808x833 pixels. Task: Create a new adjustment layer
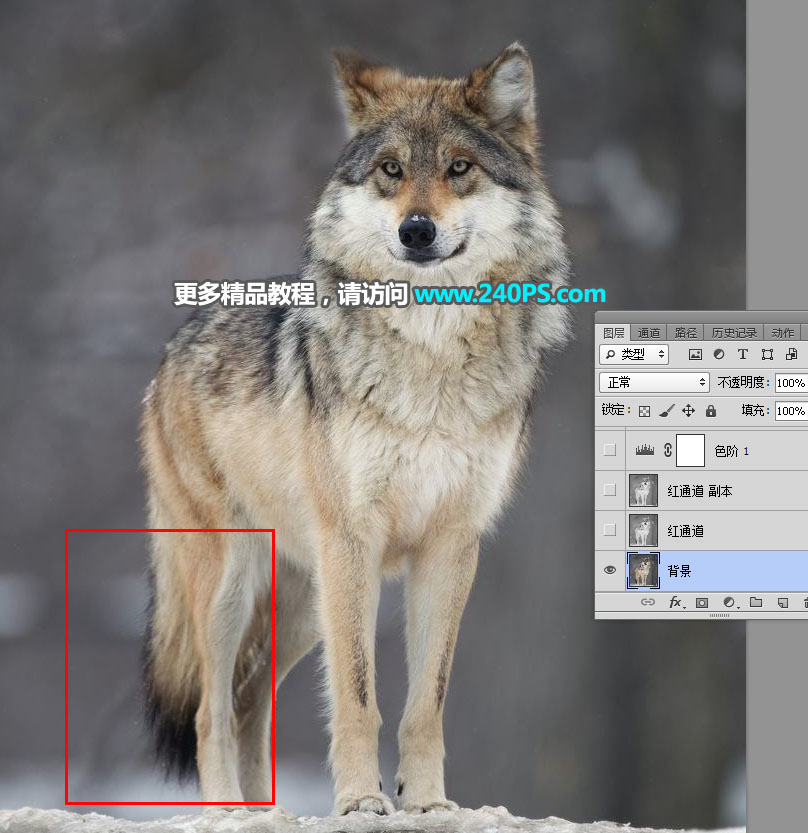[728, 603]
